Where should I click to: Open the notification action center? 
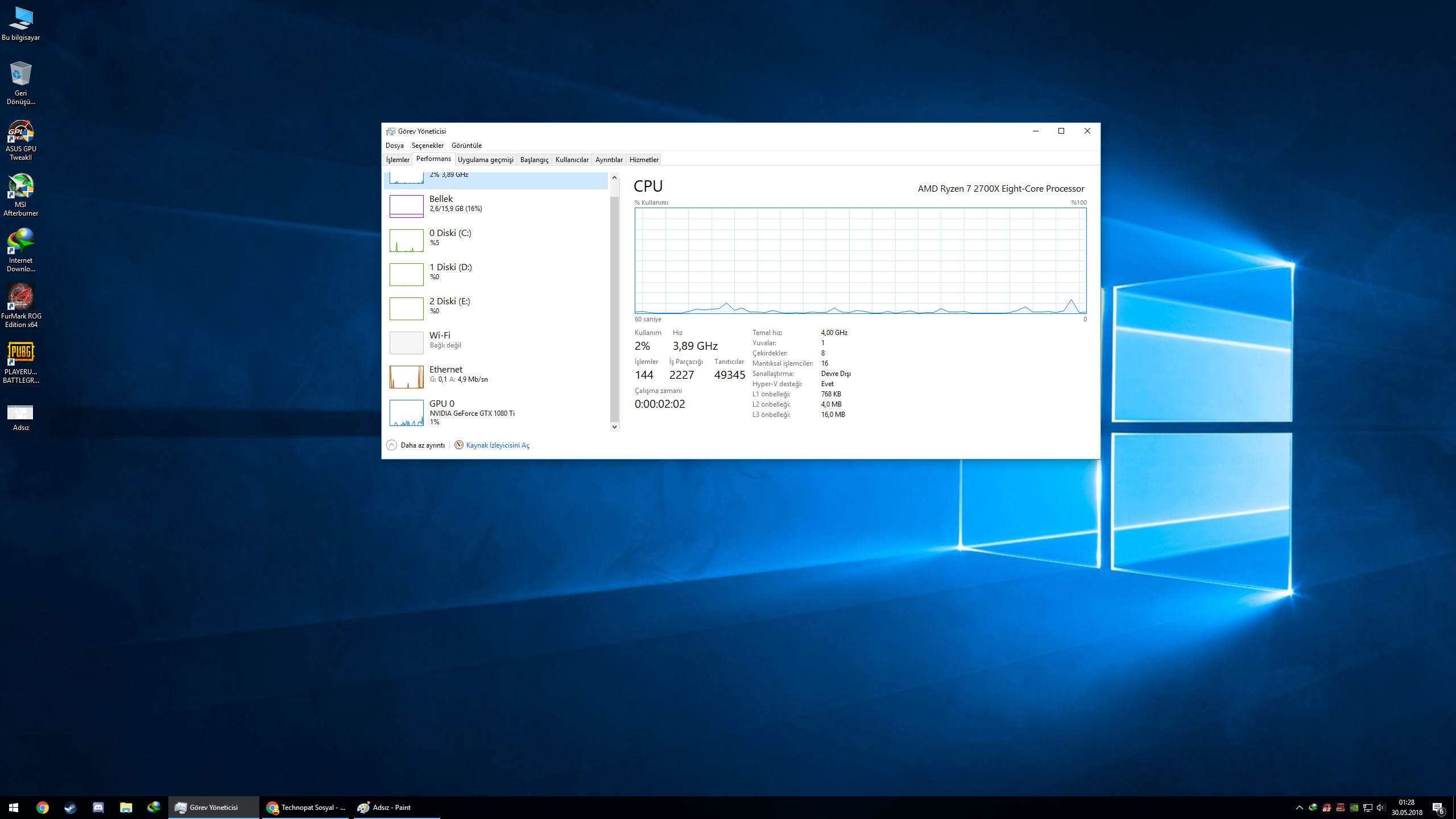(1438, 808)
